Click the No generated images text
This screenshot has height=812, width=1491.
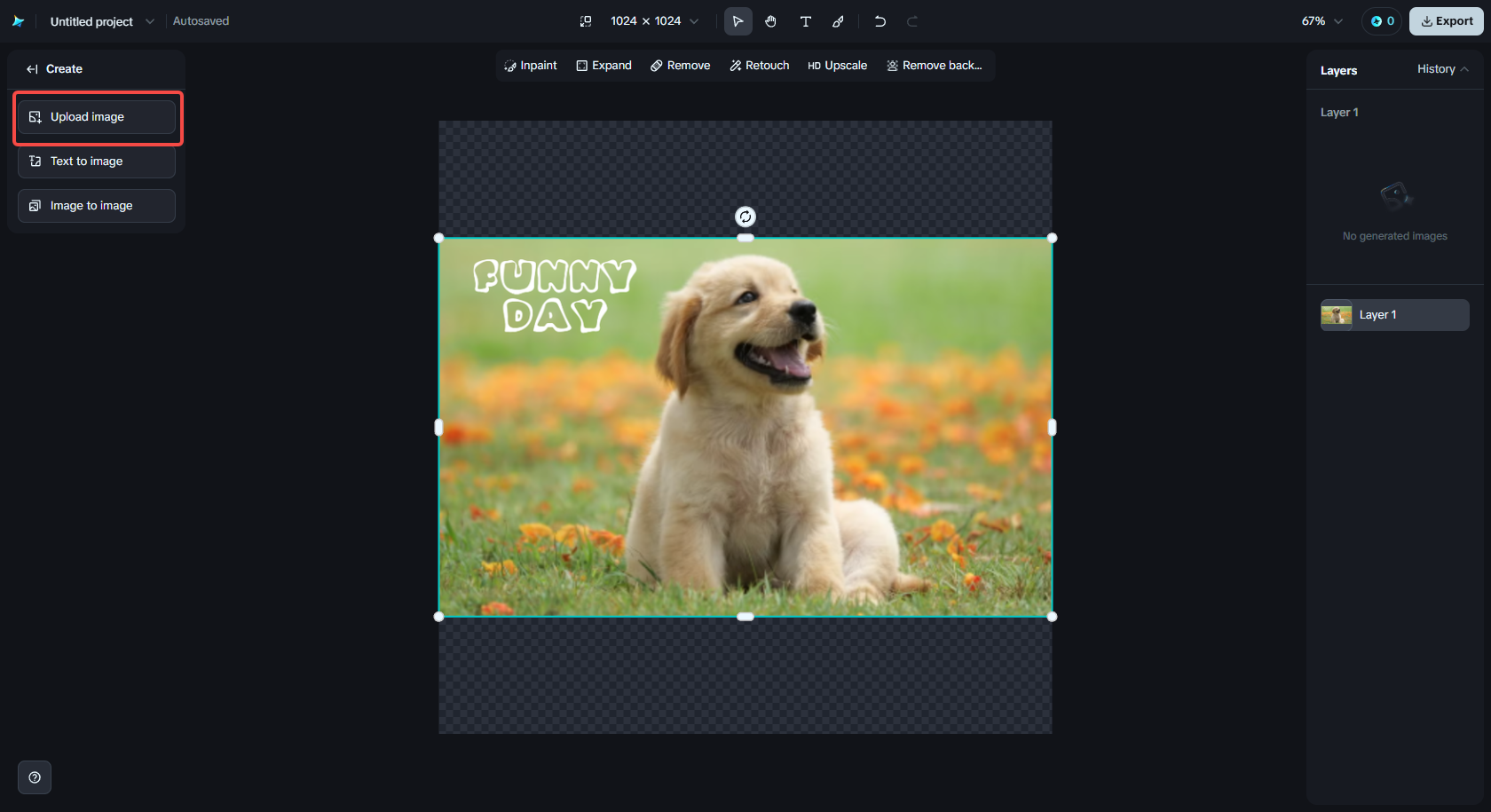tap(1395, 236)
